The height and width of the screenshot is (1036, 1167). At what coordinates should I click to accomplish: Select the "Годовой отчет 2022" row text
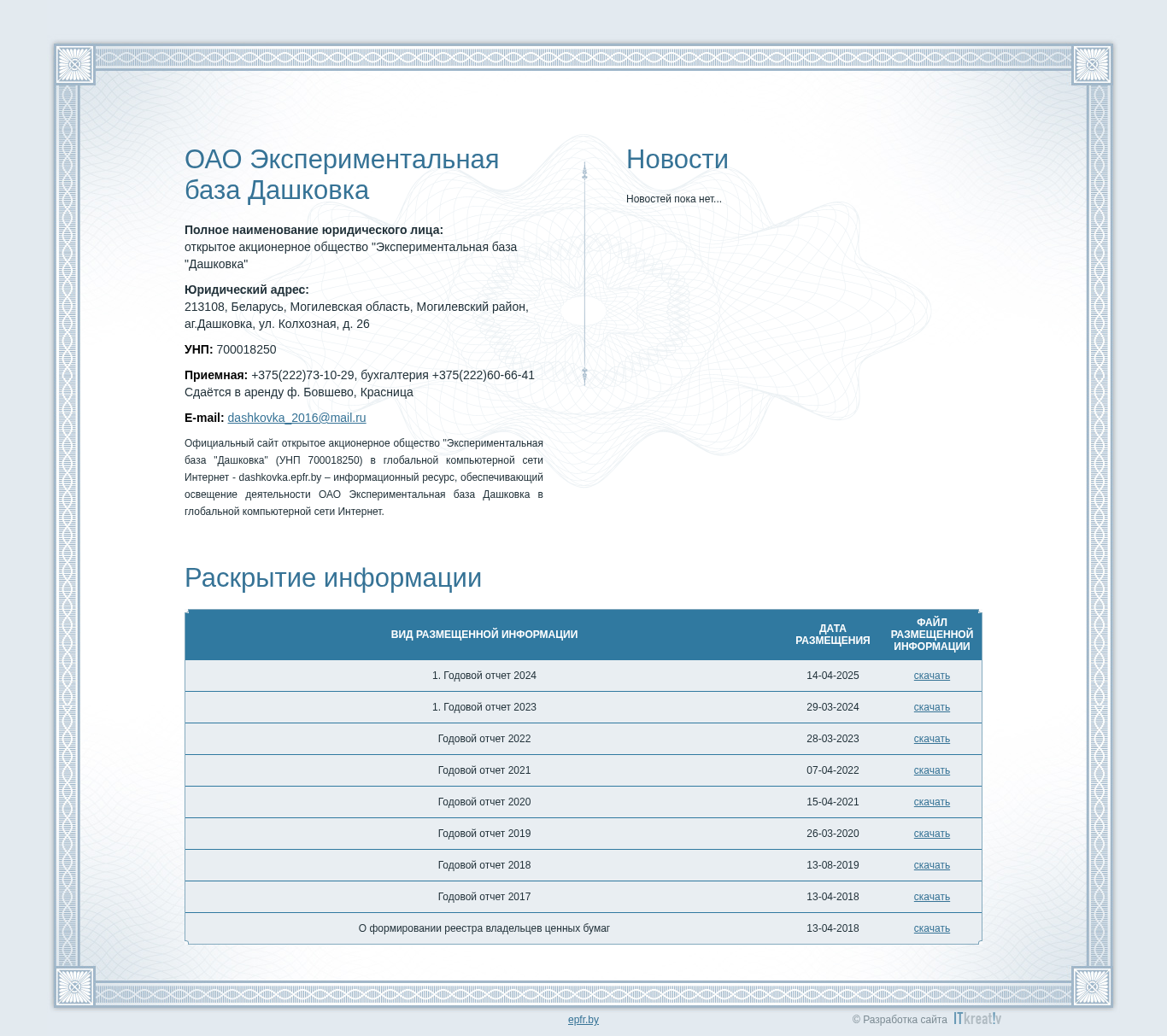point(484,739)
